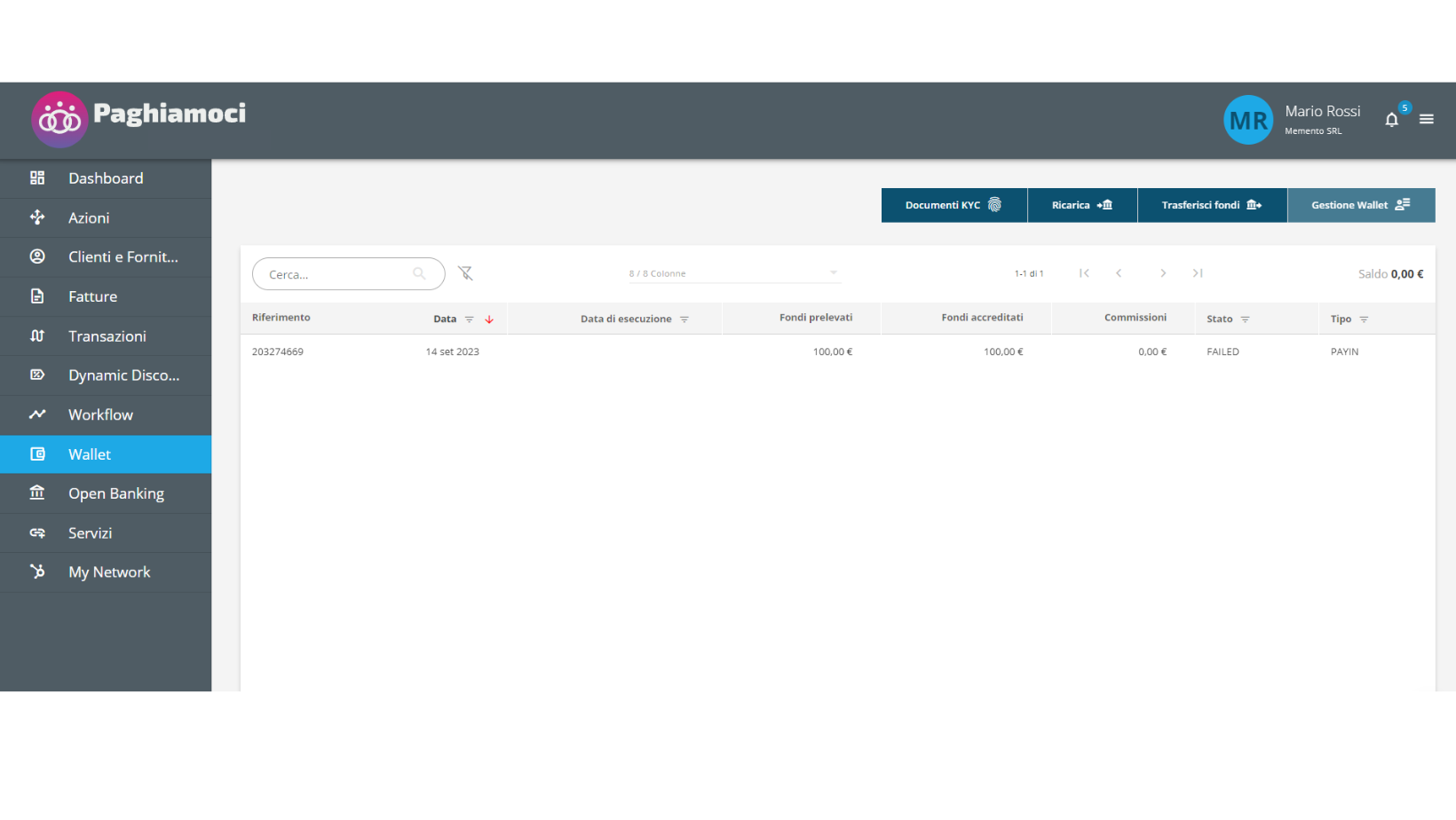Image resolution: width=1456 pixels, height=820 pixels.
Task: Expand the 8 / 8 Colonne dropdown
Action: click(x=833, y=273)
